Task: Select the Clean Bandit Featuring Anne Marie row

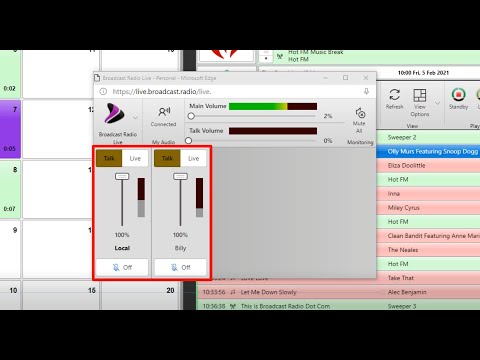Action: 428,236
